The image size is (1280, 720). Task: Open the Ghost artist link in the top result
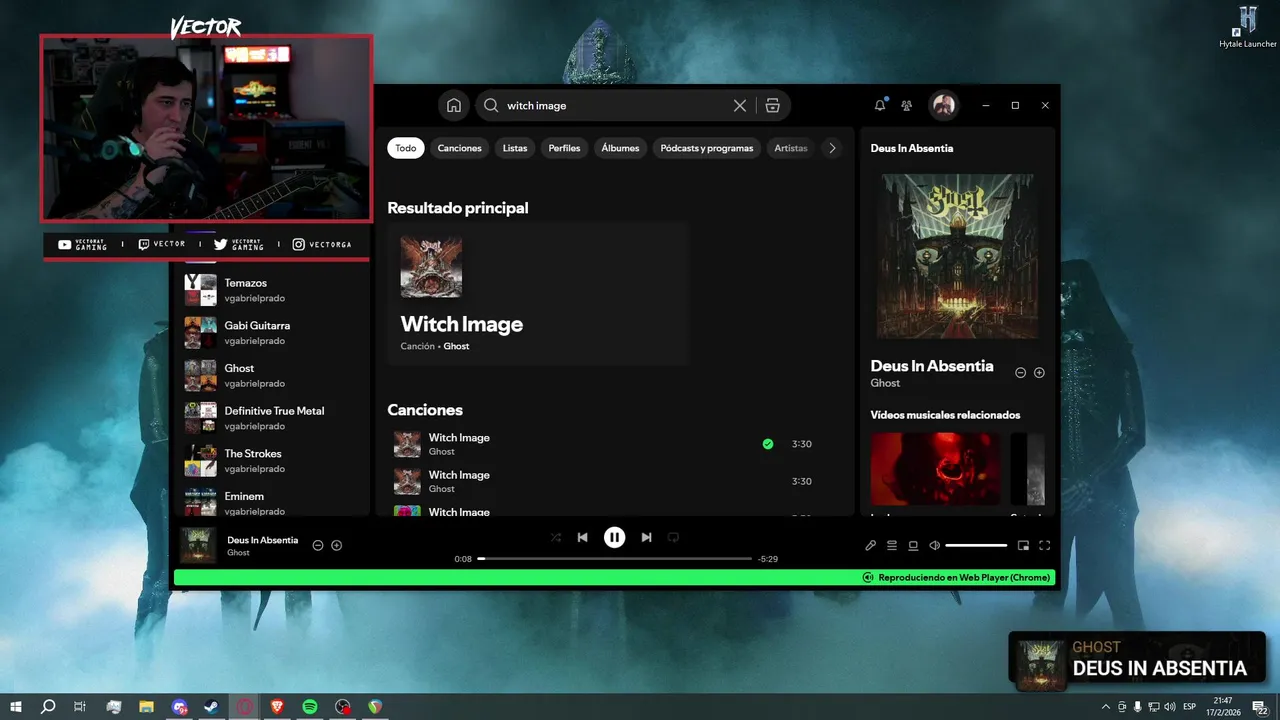[456, 346]
